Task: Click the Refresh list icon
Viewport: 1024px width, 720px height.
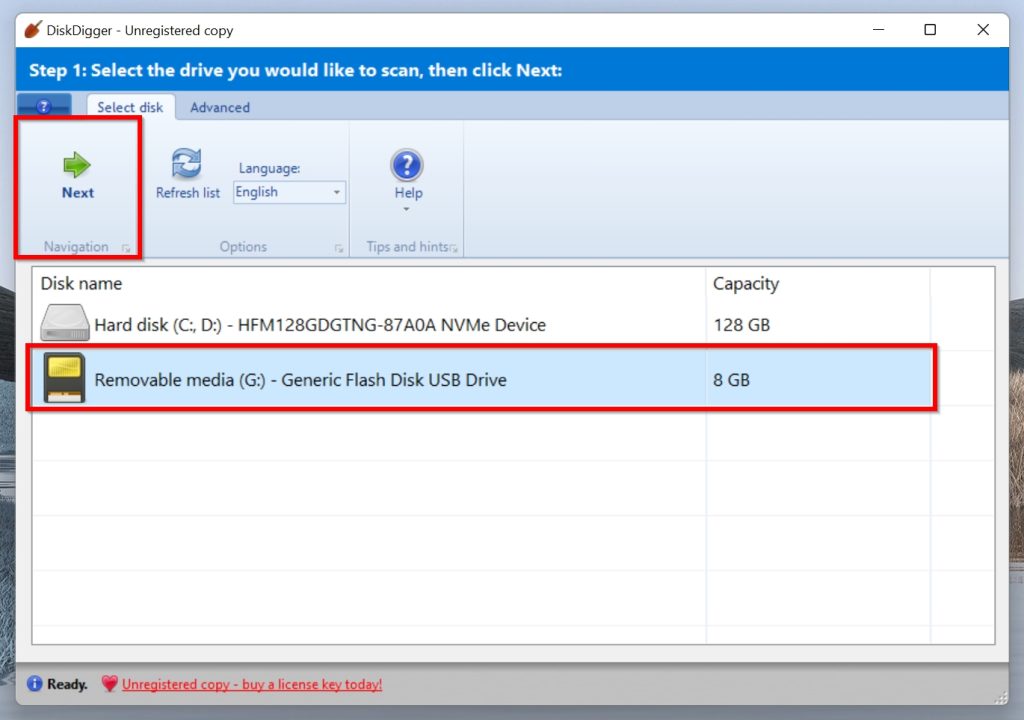Action: tap(187, 164)
